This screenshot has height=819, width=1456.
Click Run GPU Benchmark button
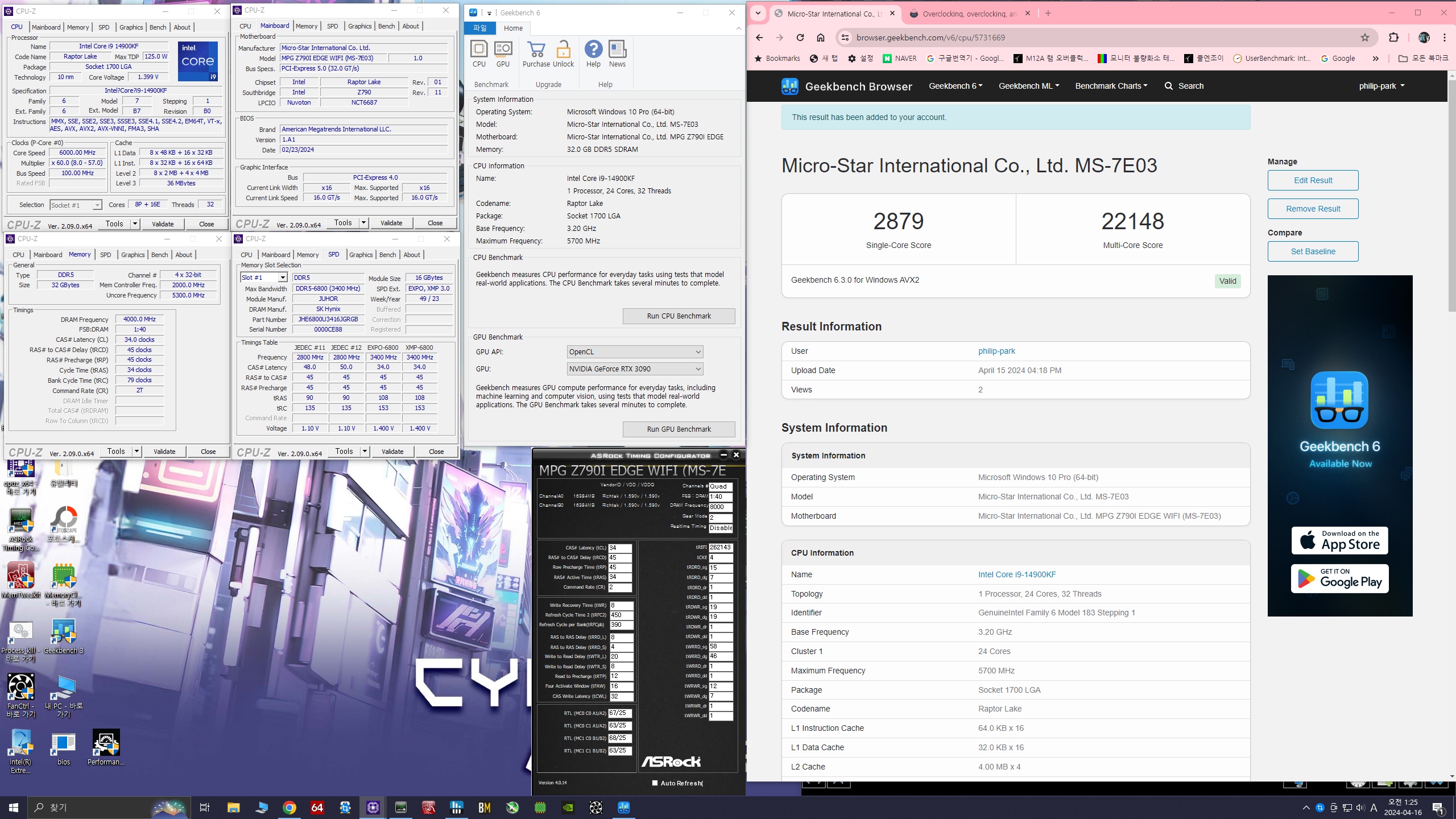pyautogui.click(x=679, y=429)
